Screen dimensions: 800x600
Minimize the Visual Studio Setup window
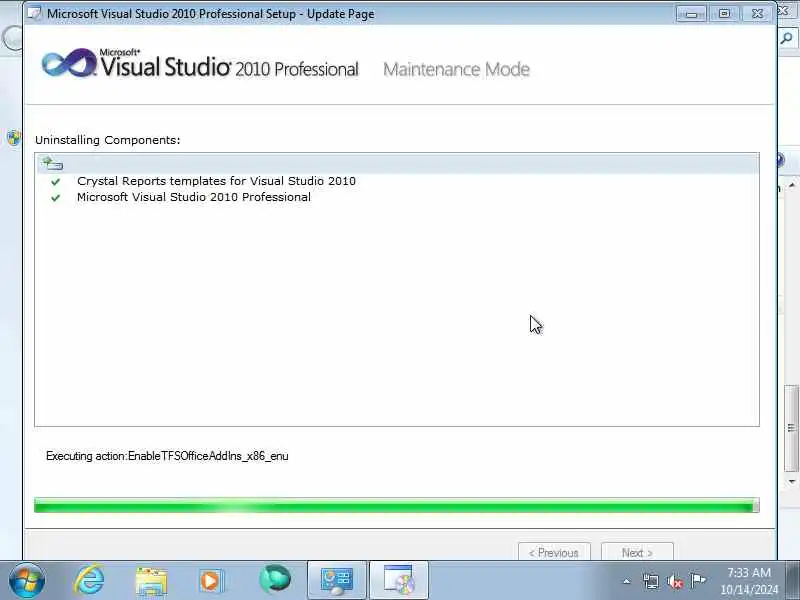pyautogui.click(x=691, y=14)
